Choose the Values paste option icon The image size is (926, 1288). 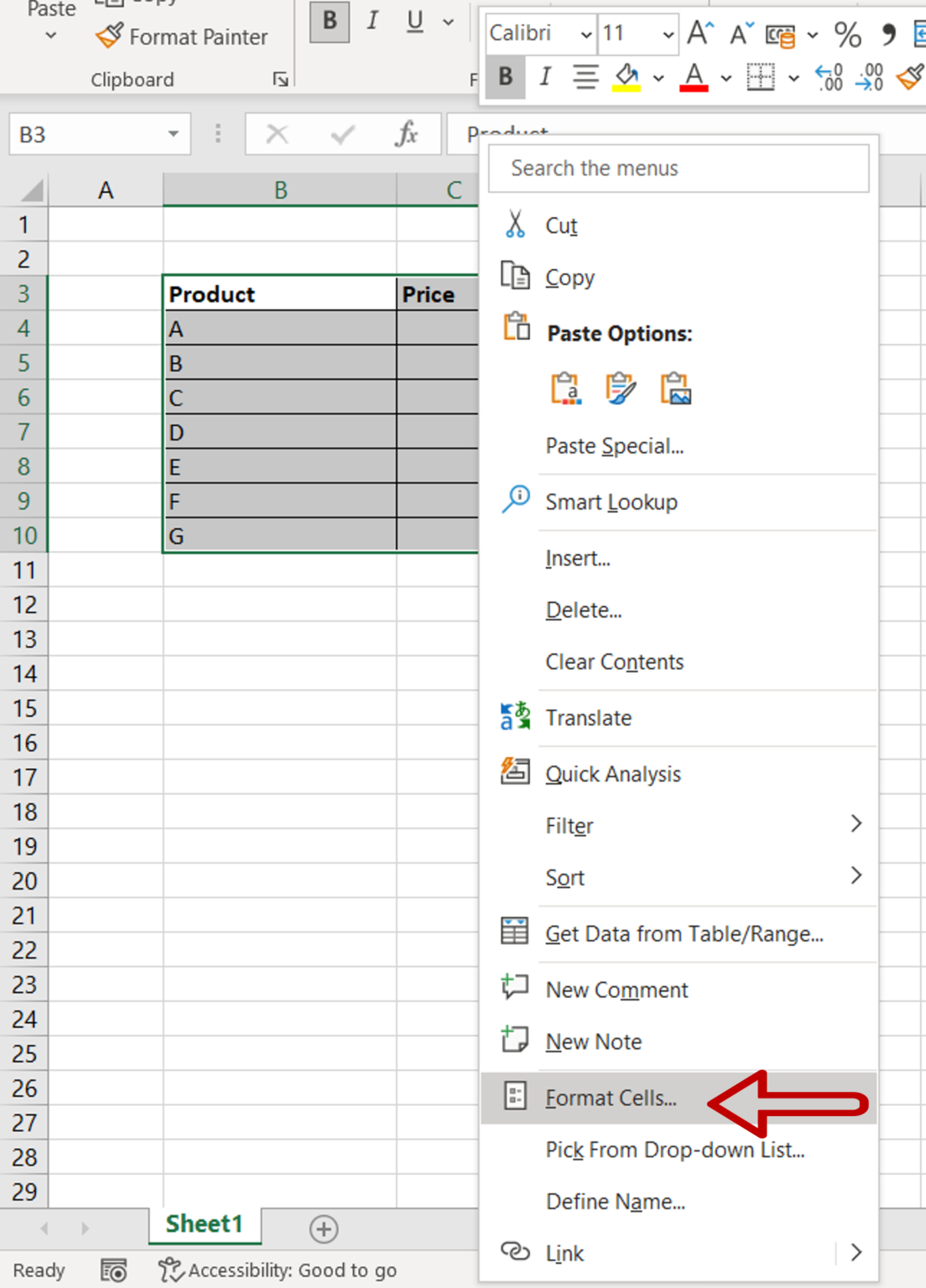pyautogui.click(x=564, y=388)
